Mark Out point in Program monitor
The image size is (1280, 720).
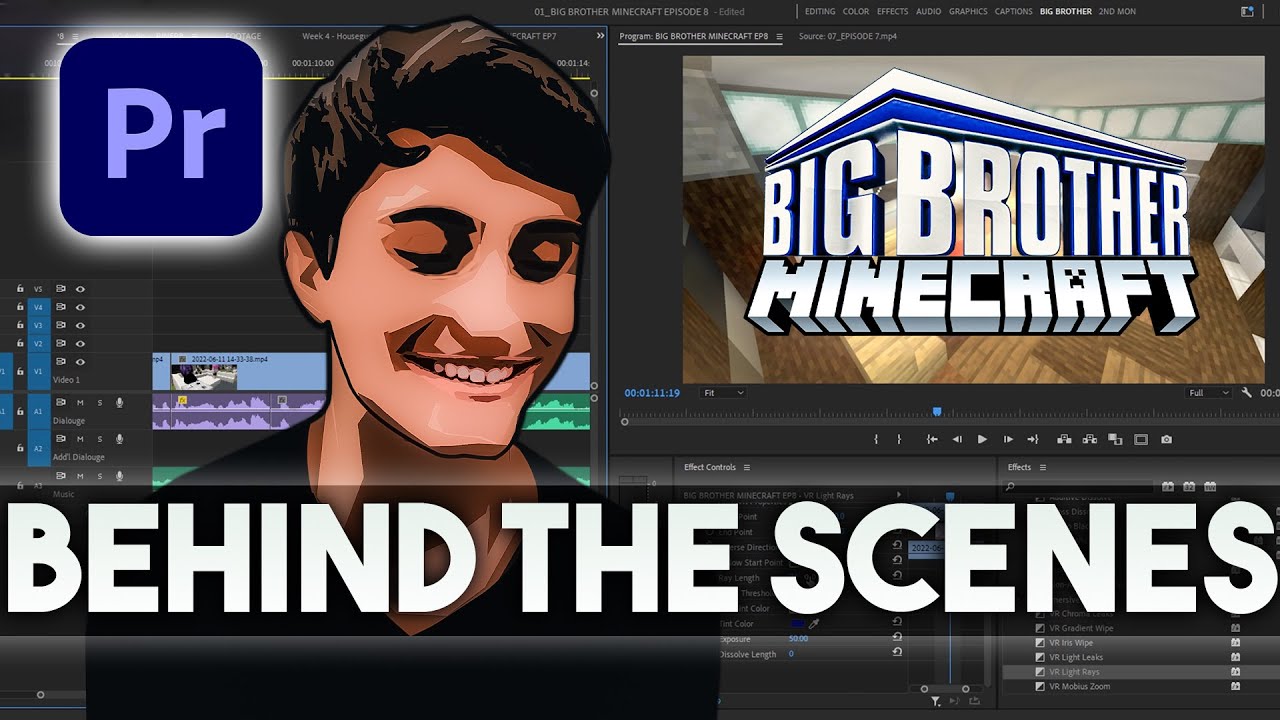899,439
